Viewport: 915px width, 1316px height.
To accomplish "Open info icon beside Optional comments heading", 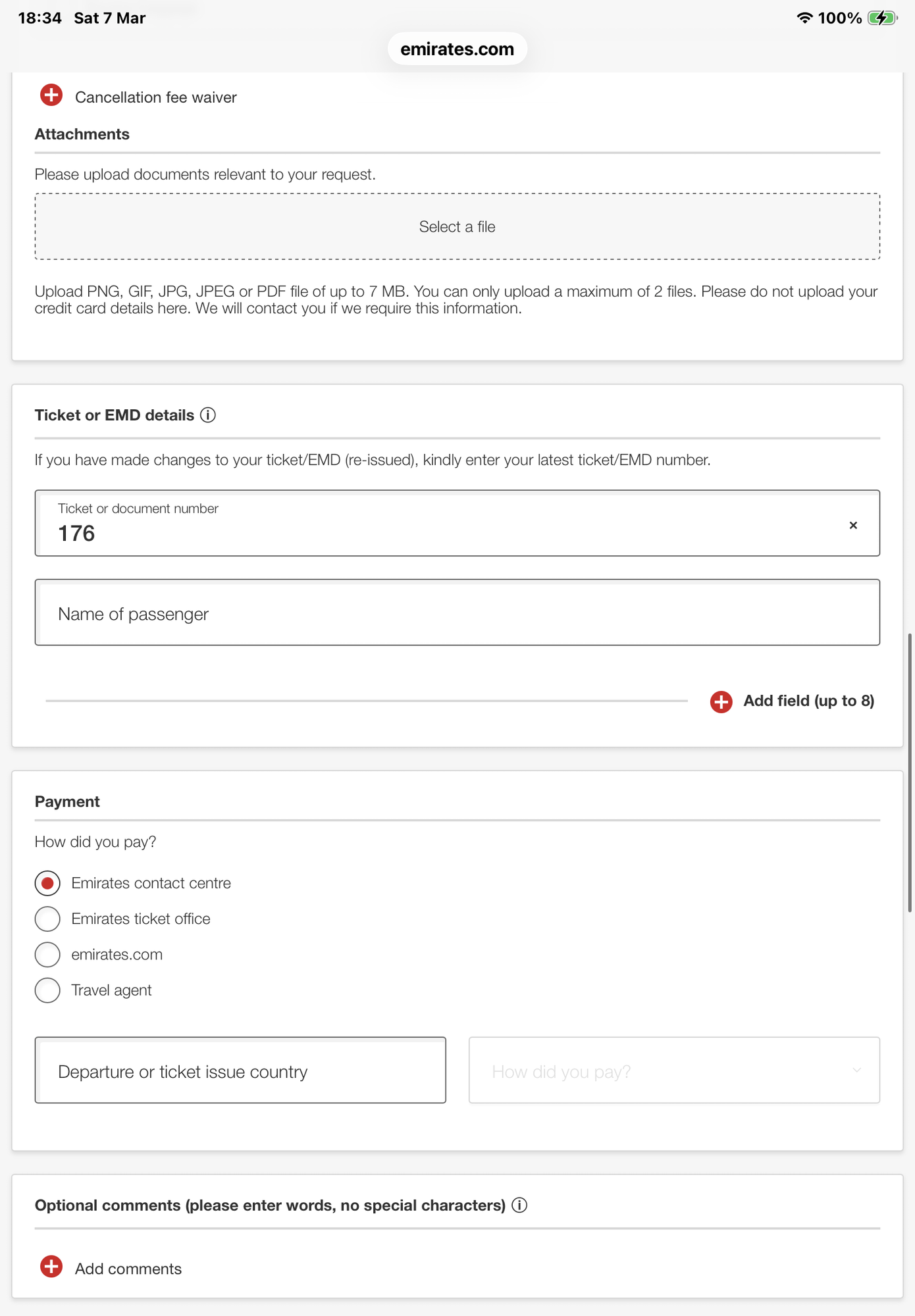I will tap(519, 1205).
